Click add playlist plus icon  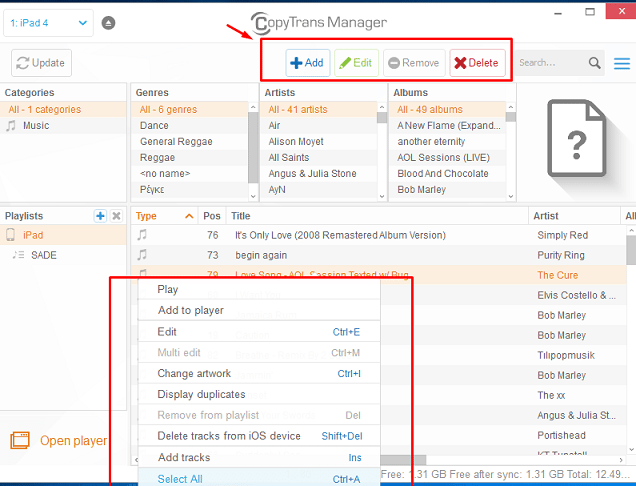pos(100,216)
